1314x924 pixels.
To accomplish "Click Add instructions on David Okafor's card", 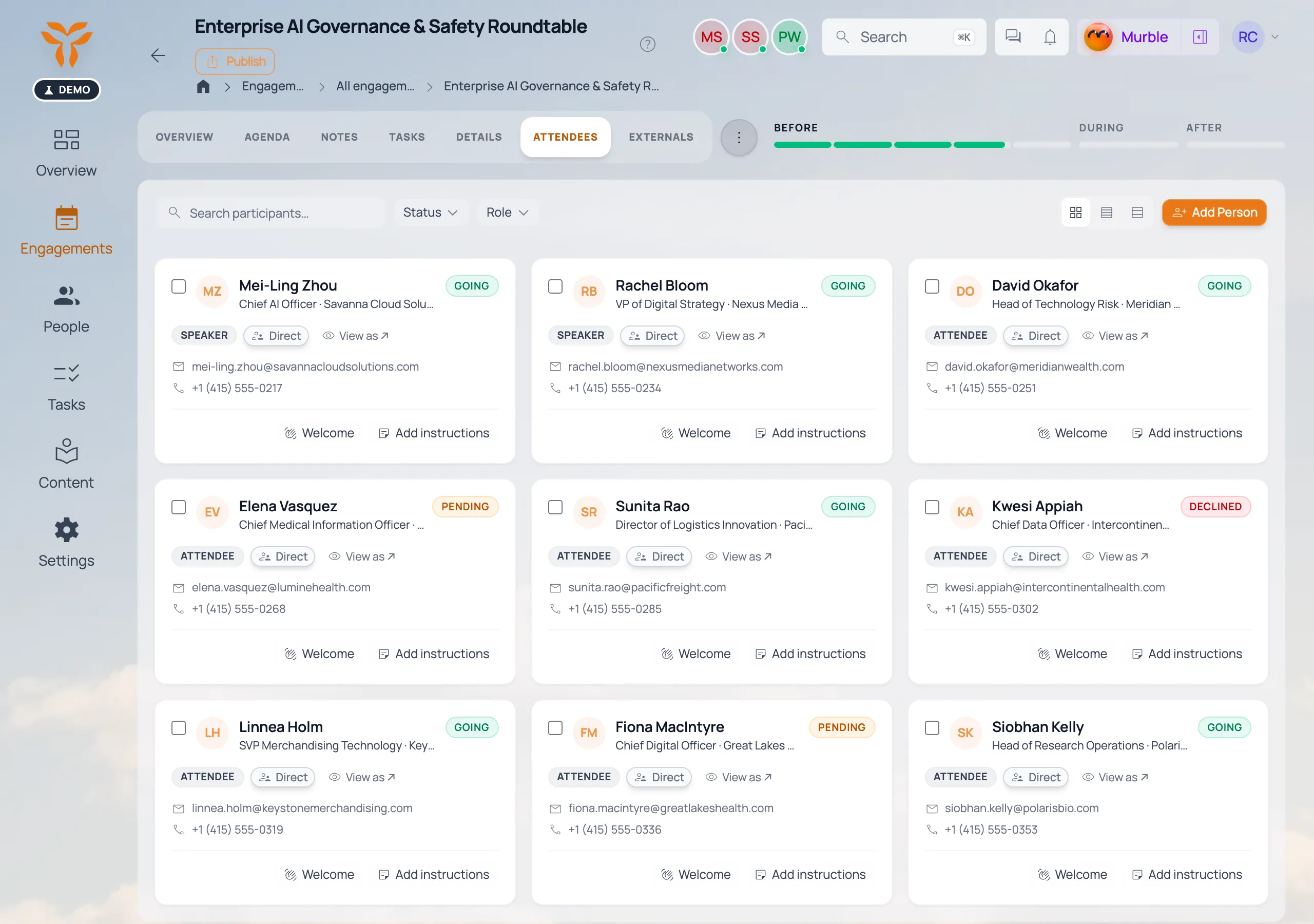I will tap(1187, 433).
